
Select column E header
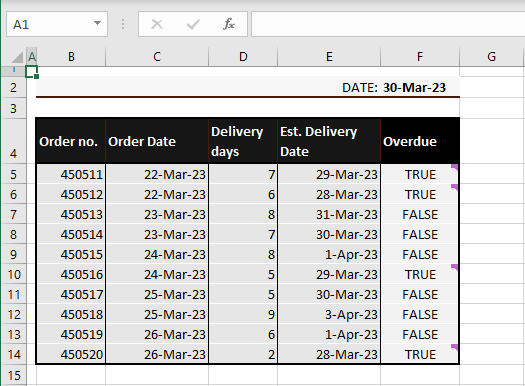click(x=329, y=57)
